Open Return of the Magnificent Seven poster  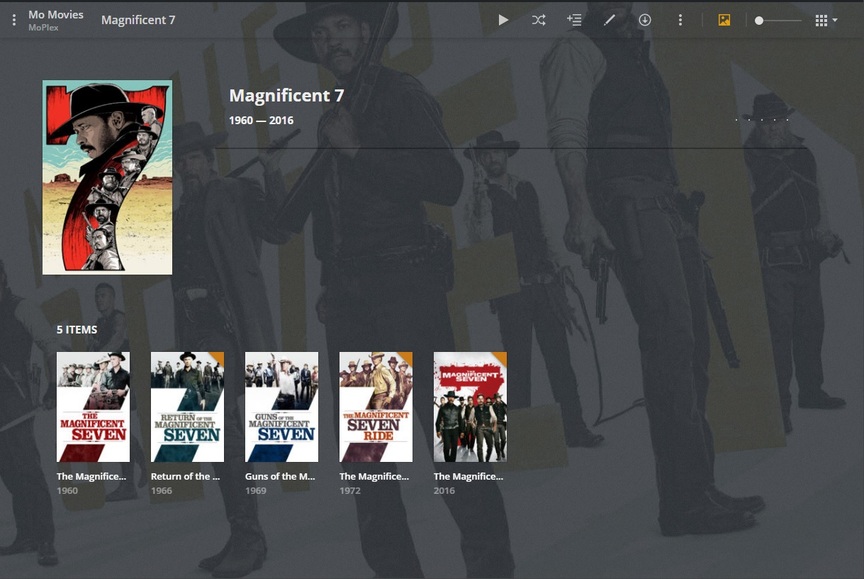187,407
